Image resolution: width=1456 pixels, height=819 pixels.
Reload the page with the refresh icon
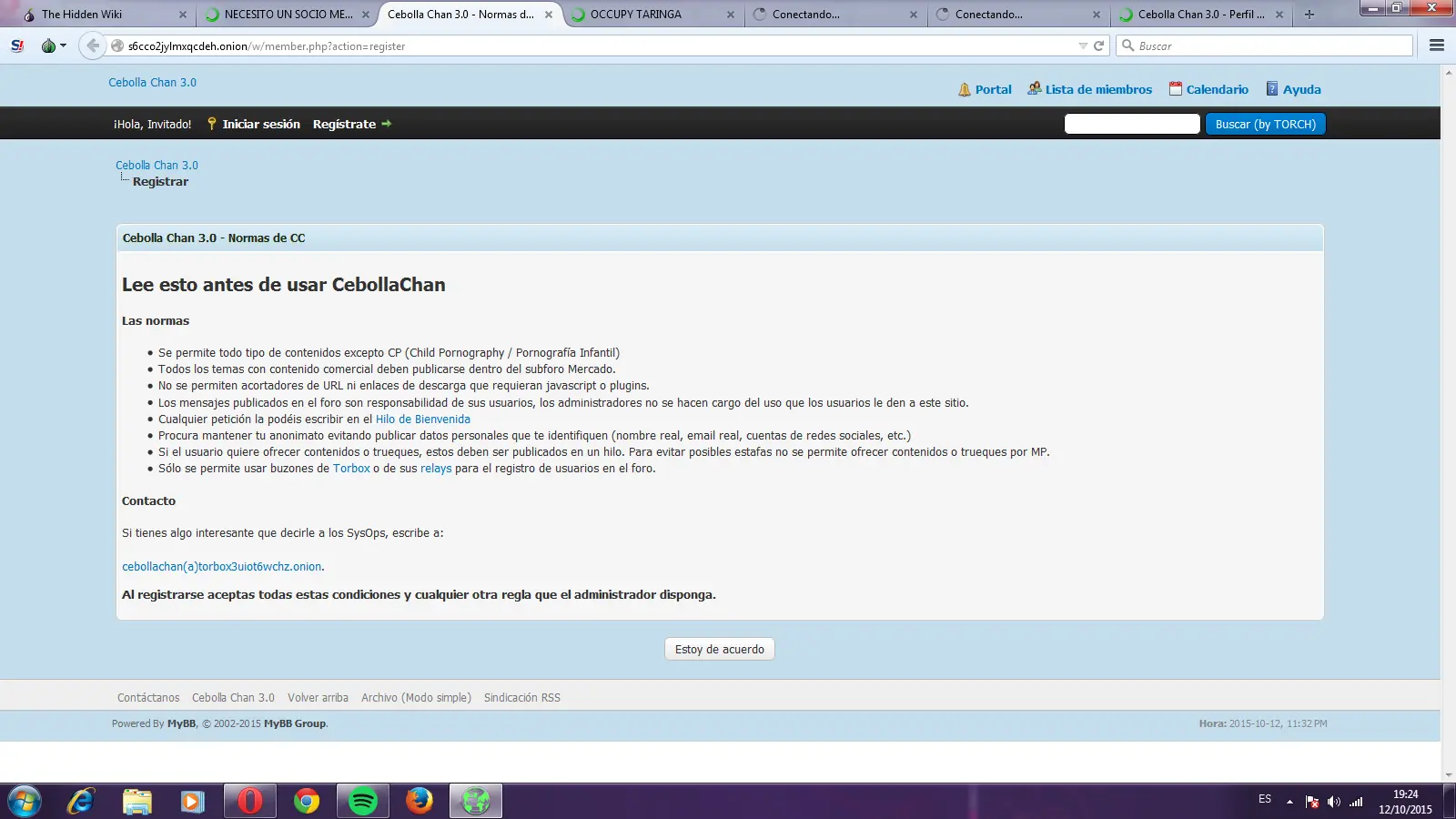(1098, 45)
